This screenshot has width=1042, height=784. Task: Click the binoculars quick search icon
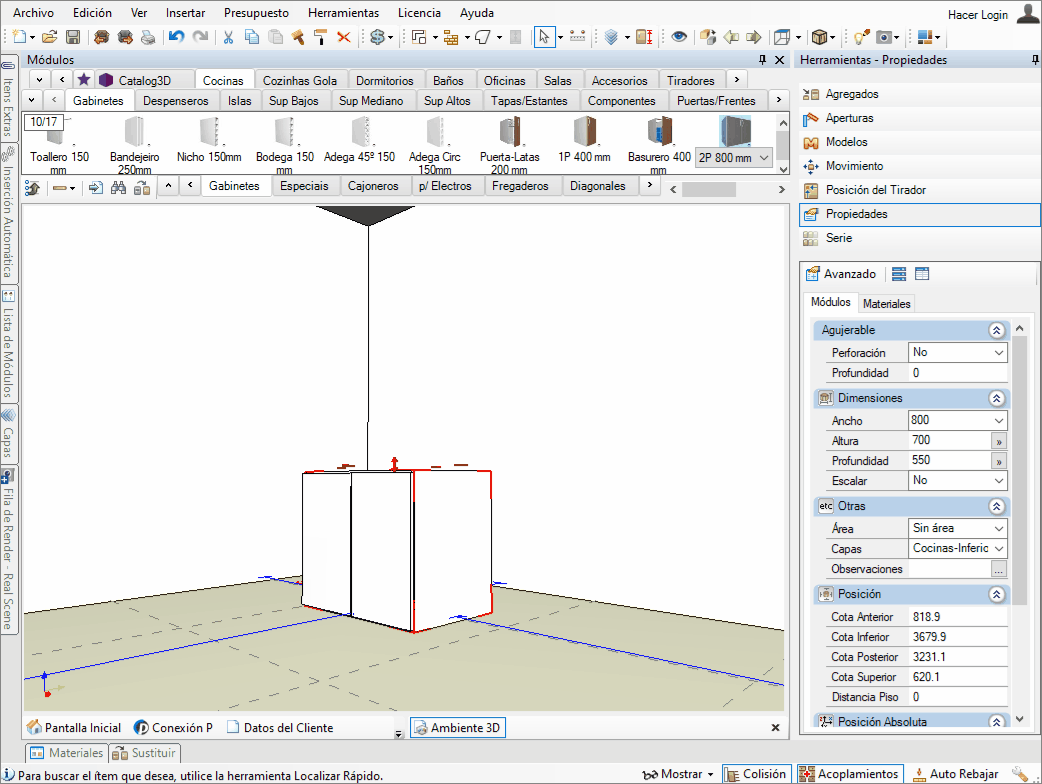pyautogui.click(x=118, y=188)
